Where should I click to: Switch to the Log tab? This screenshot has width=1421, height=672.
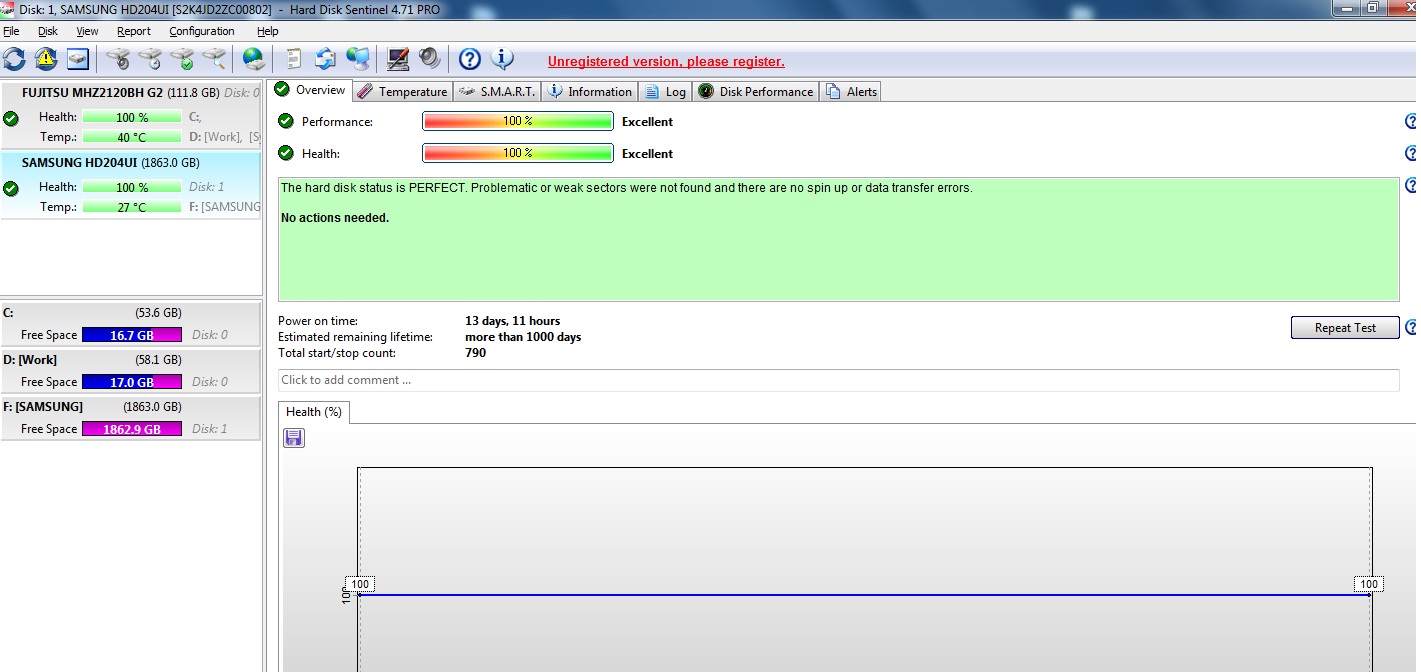(x=666, y=91)
